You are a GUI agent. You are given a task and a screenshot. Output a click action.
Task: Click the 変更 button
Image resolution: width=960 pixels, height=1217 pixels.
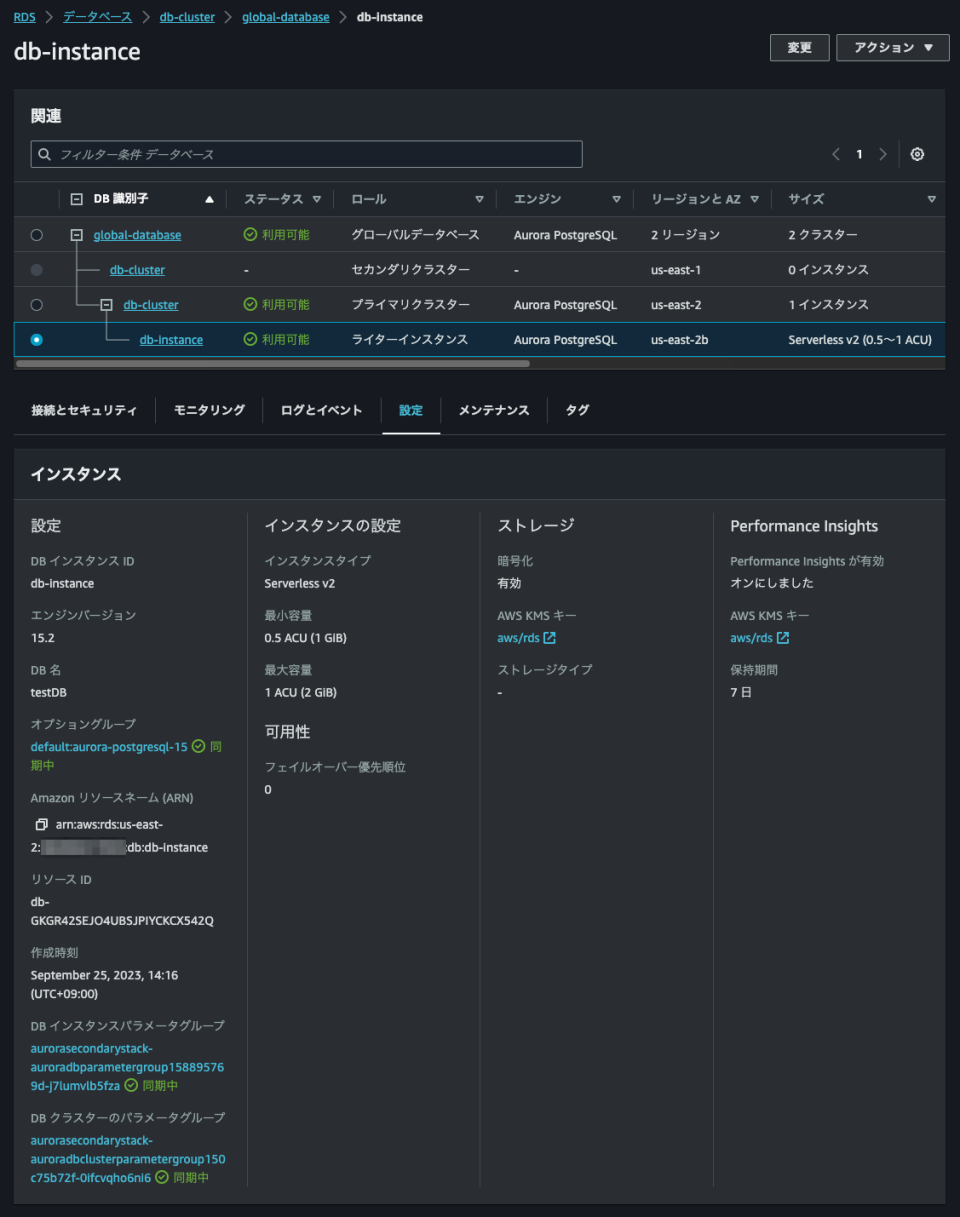799,47
